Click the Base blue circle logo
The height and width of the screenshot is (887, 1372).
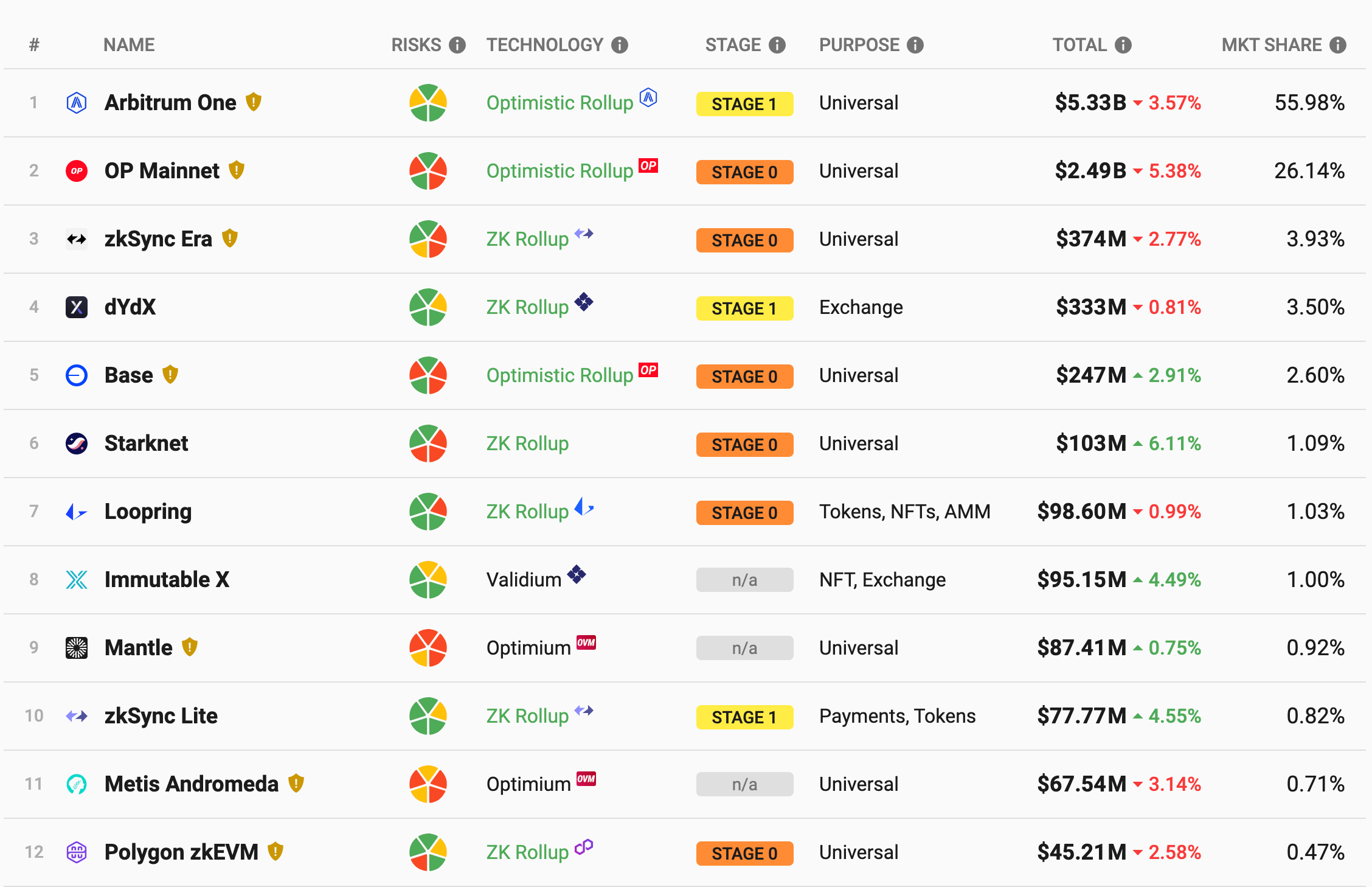pos(77,375)
